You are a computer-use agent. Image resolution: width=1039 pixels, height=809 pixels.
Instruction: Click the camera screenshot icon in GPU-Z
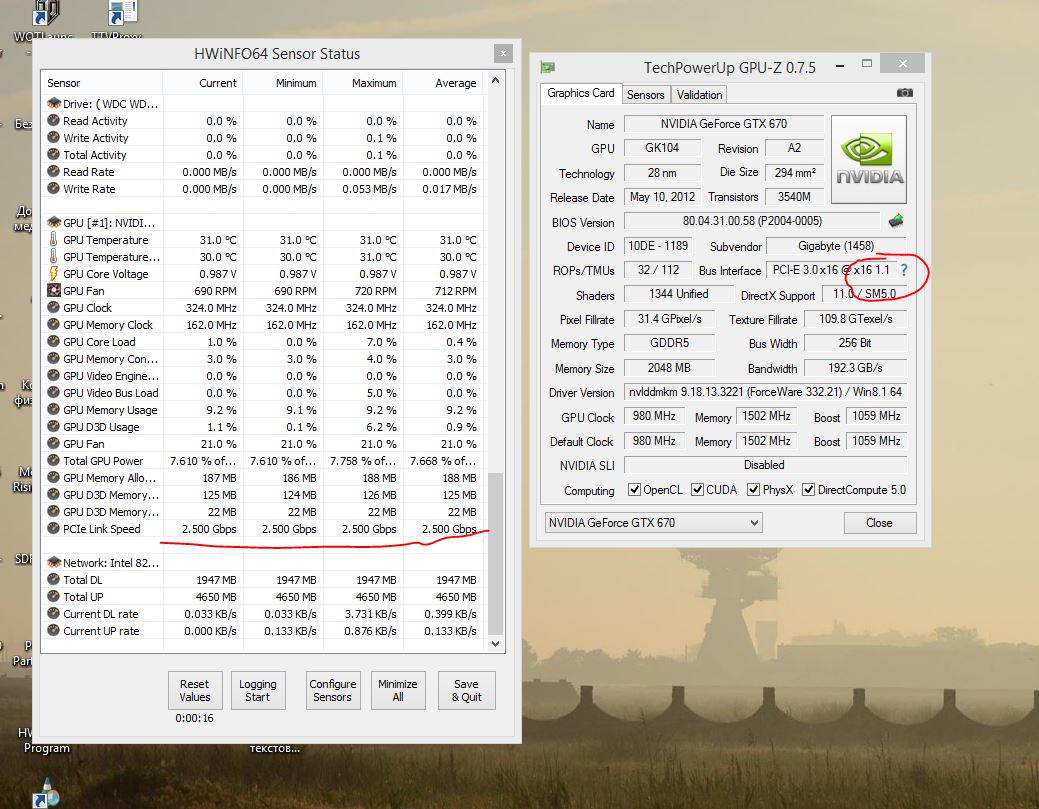[904, 93]
